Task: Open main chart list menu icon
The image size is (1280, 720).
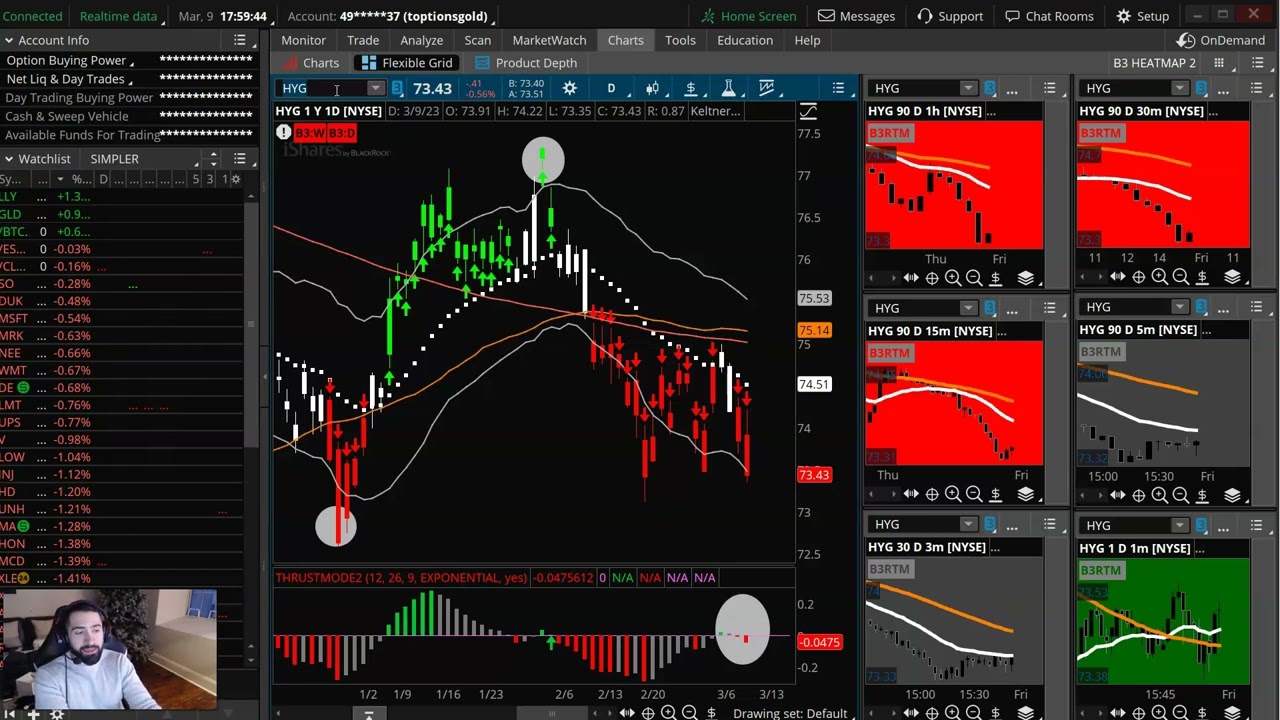Action: point(838,88)
